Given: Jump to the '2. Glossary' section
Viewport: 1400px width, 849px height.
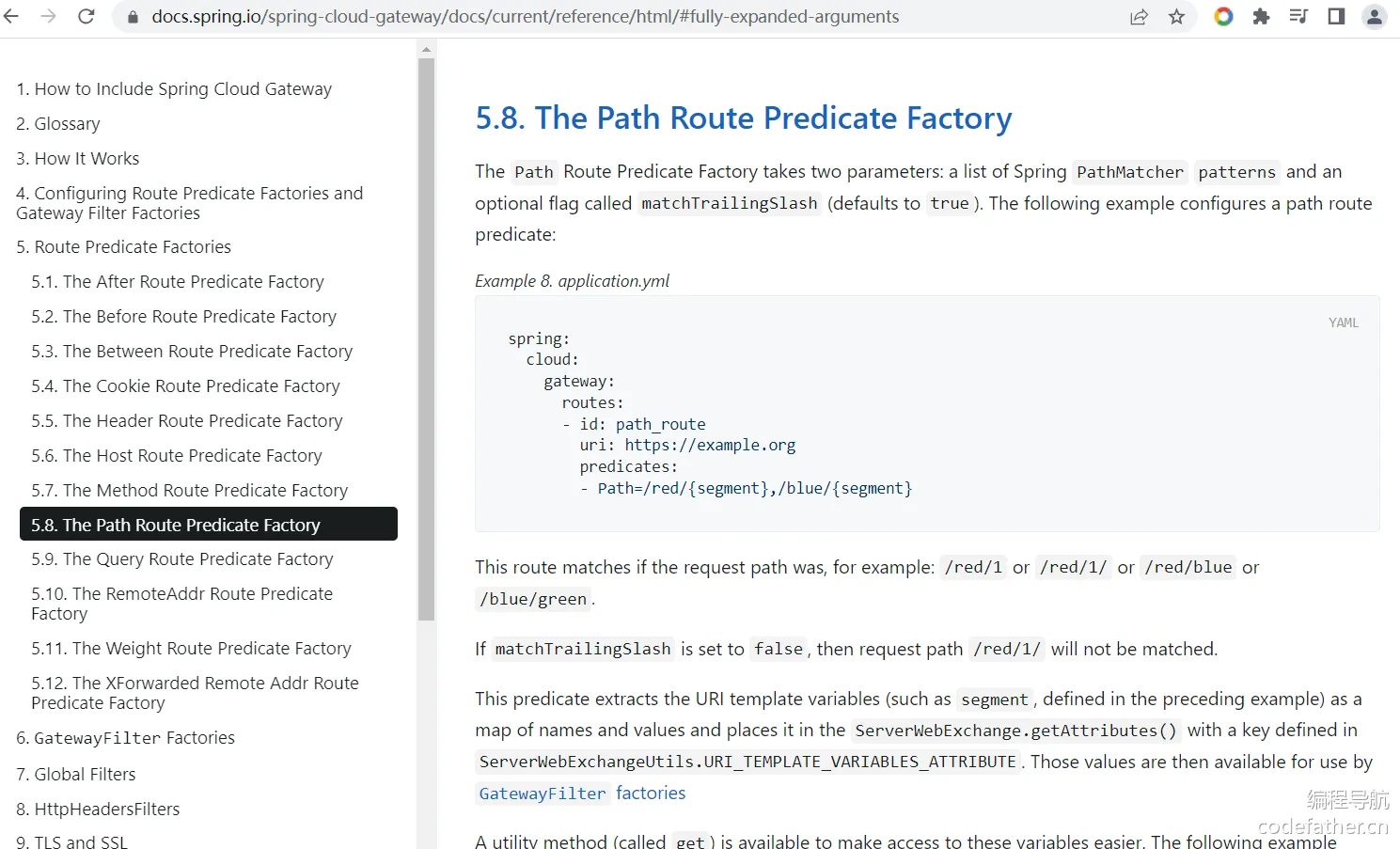Looking at the screenshot, I should 57,124.
